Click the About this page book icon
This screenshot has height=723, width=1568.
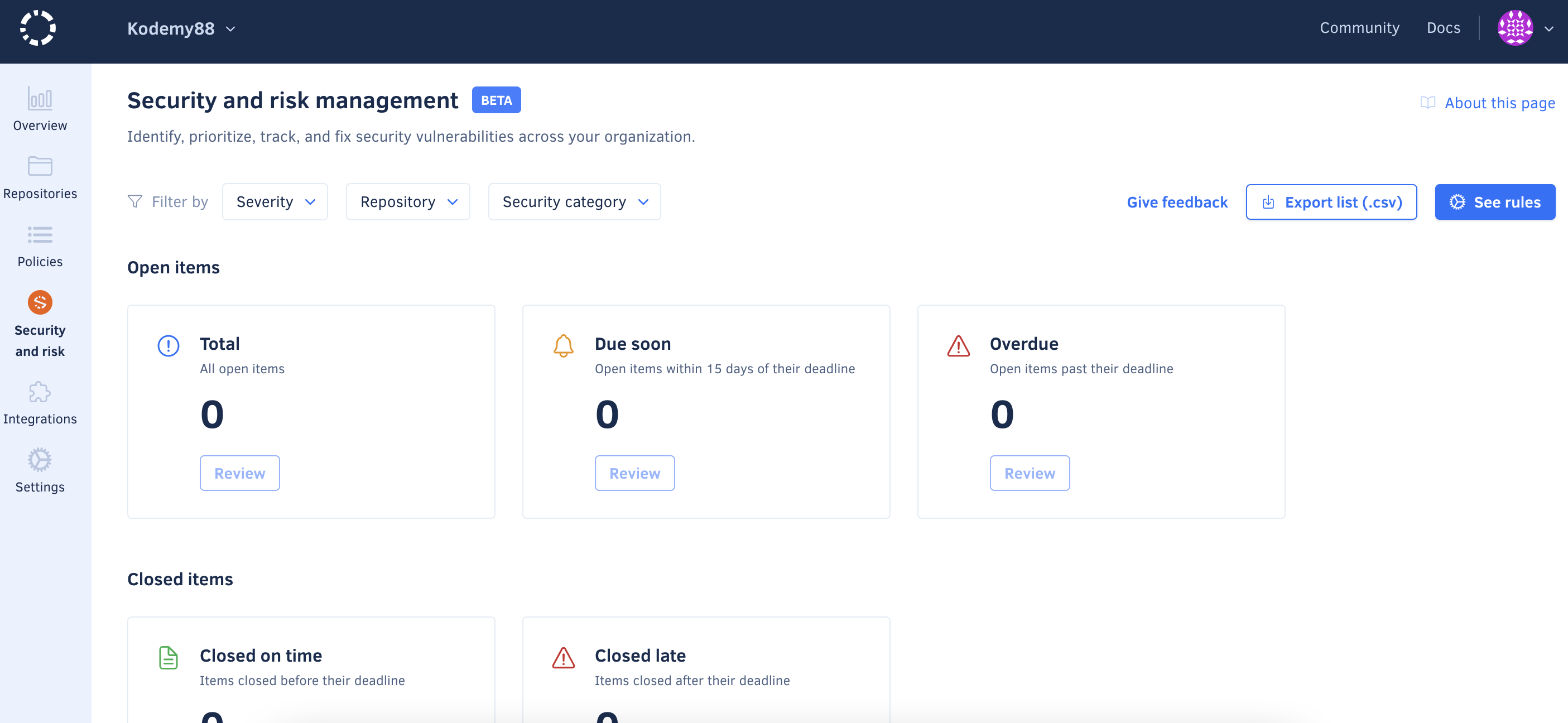pyautogui.click(x=1427, y=103)
